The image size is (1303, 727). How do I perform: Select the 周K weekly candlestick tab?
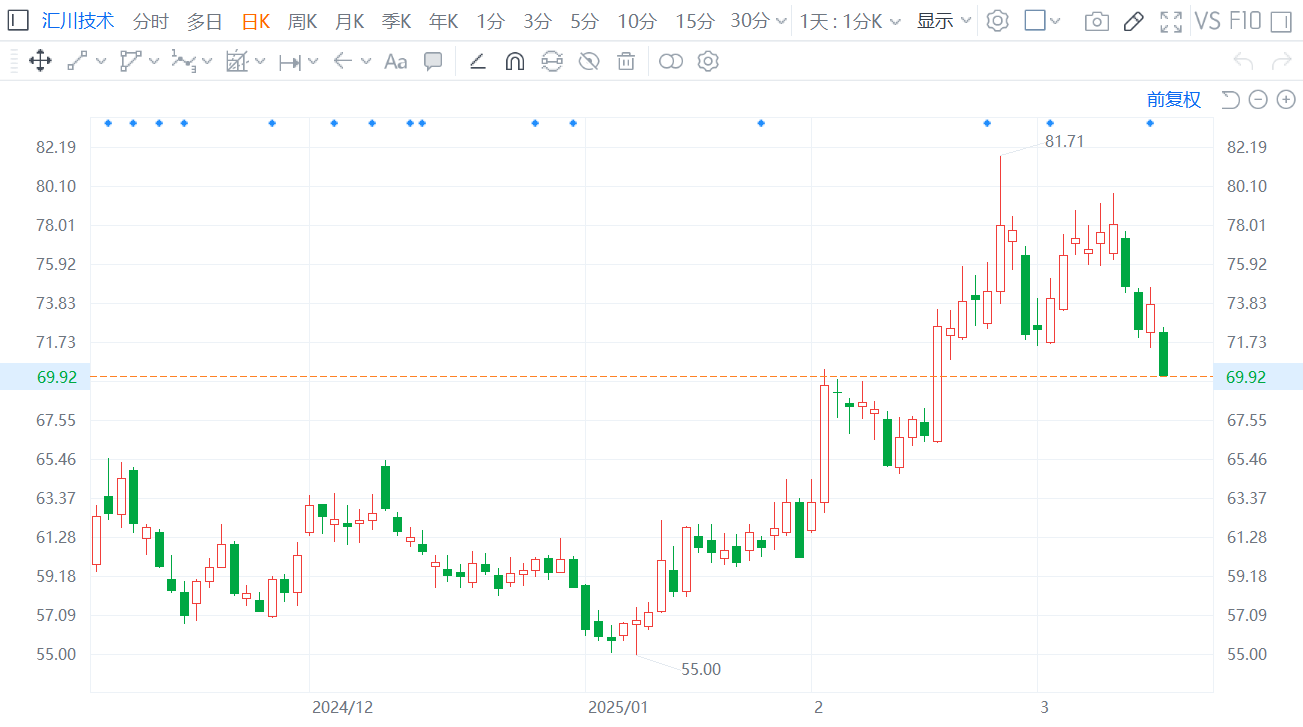tap(302, 20)
